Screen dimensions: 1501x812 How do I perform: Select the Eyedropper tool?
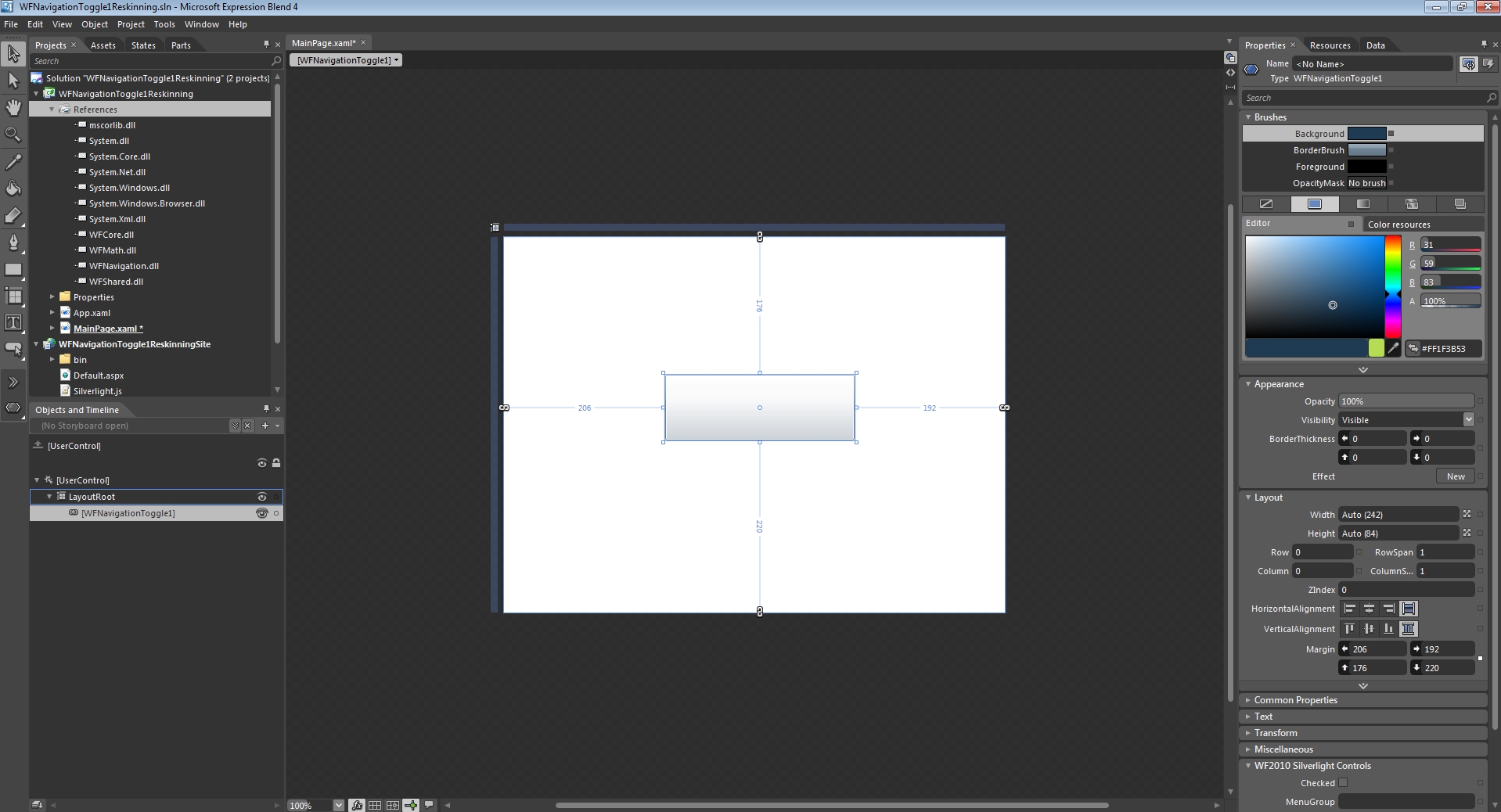click(x=13, y=161)
